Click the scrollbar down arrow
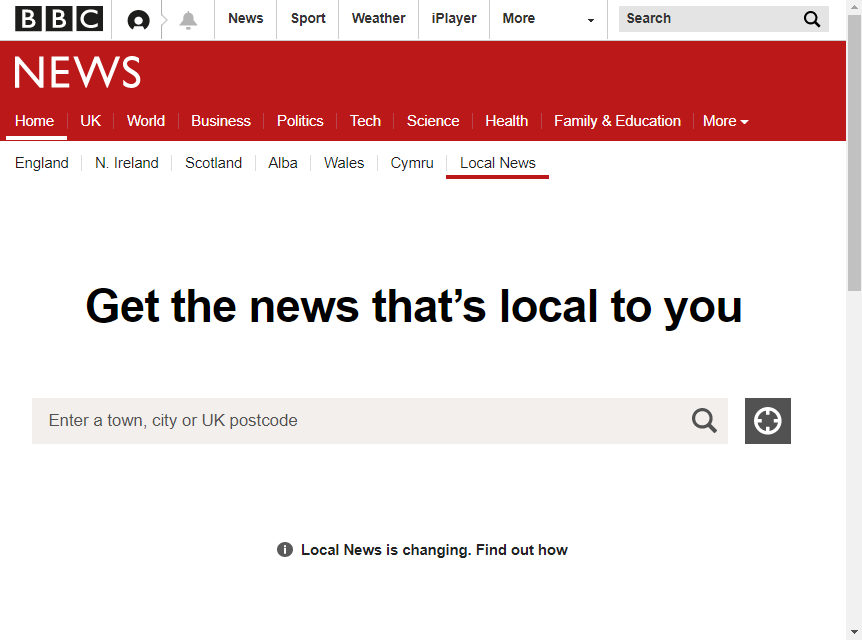This screenshot has width=862, height=640. pos(854,632)
